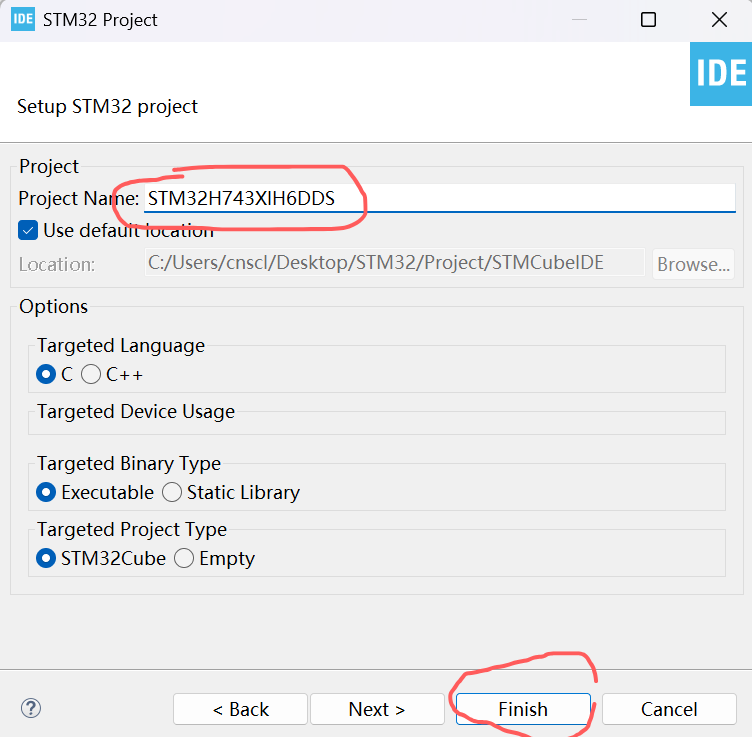The height and width of the screenshot is (737, 752).
Task: Choose Static Library binary type
Action: click(172, 492)
